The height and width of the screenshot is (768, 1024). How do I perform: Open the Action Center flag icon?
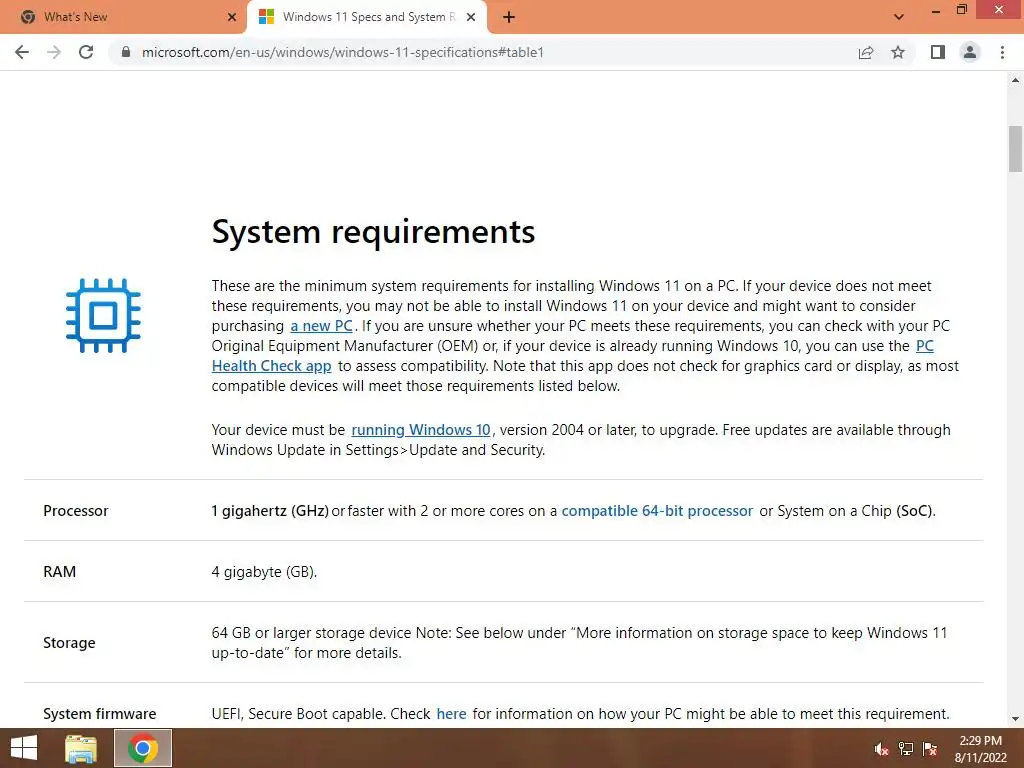930,749
